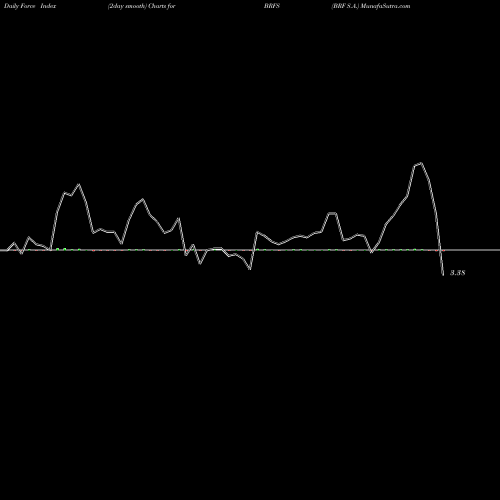
Task: Click the '3.38' latest value label
Action: (x=458, y=273)
